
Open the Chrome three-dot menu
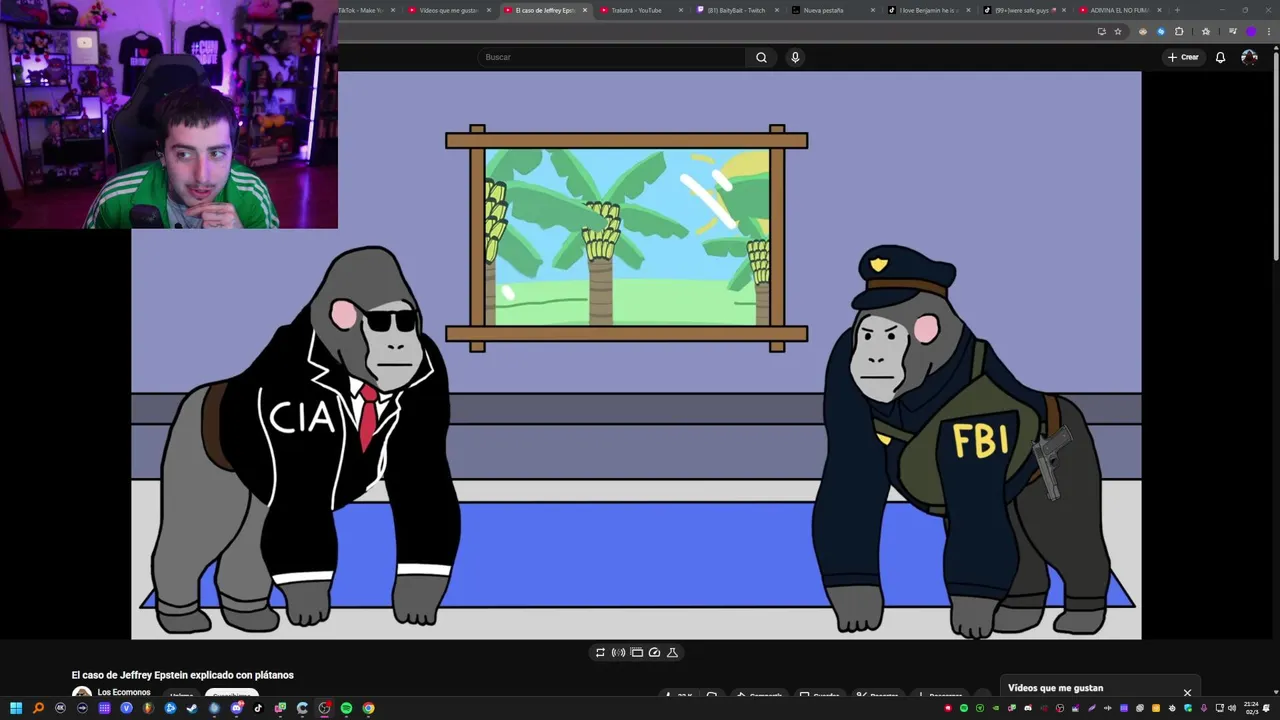[x=1269, y=31]
